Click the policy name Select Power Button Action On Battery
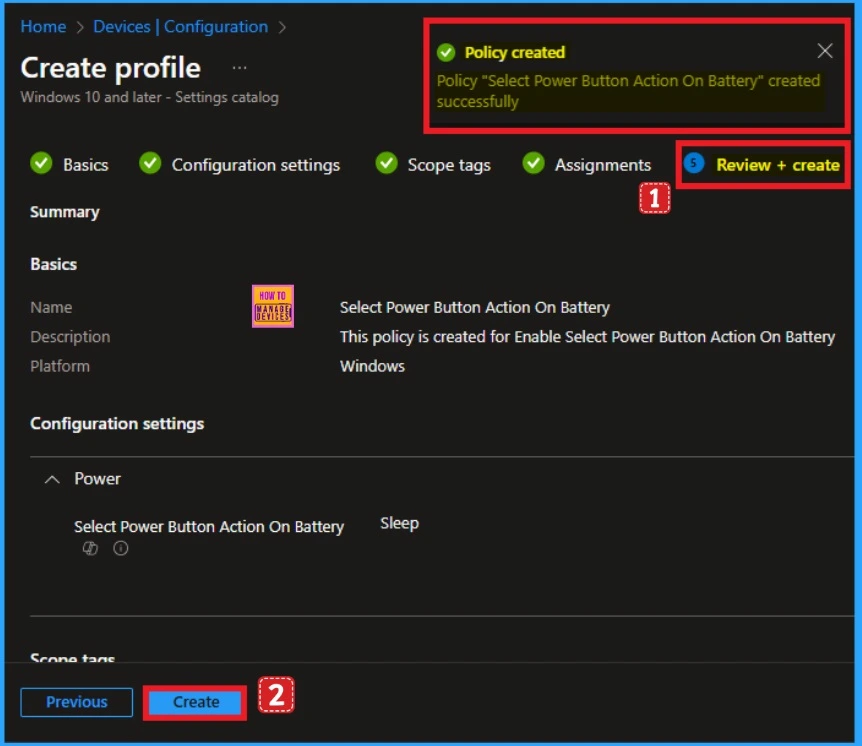 click(x=474, y=307)
